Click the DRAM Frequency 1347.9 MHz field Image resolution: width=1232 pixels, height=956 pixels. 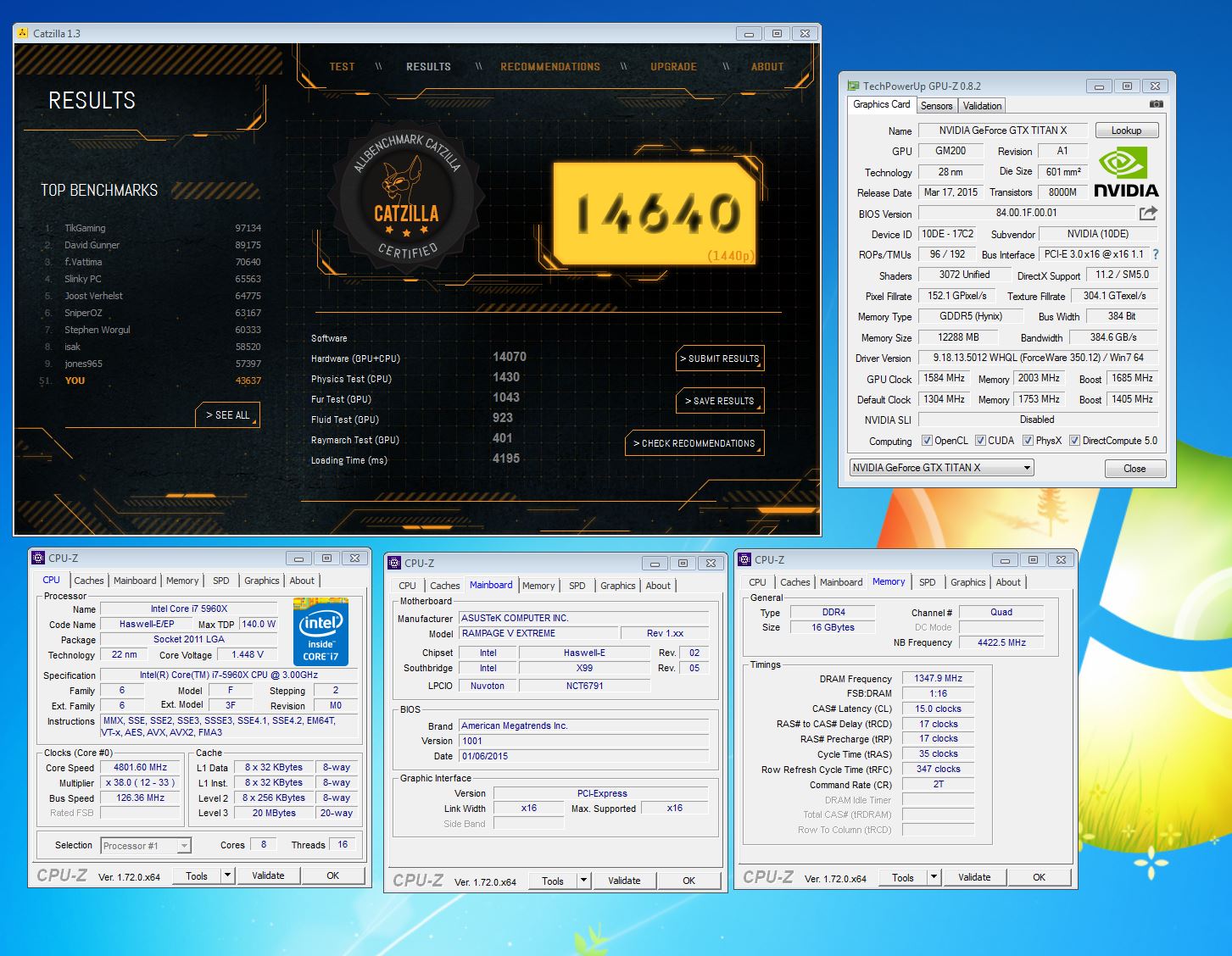(x=938, y=678)
